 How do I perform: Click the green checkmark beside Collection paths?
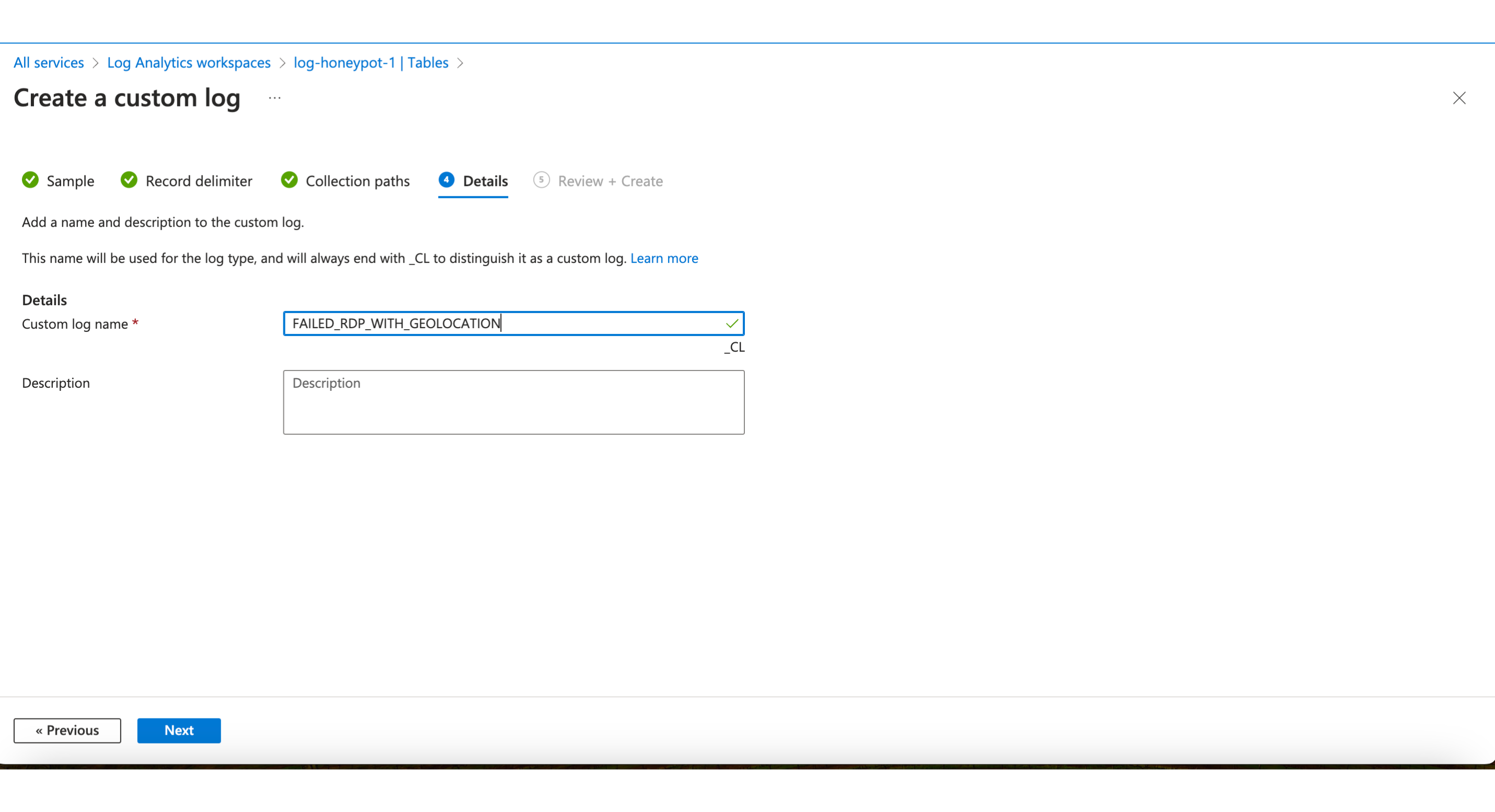click(289, 180)
